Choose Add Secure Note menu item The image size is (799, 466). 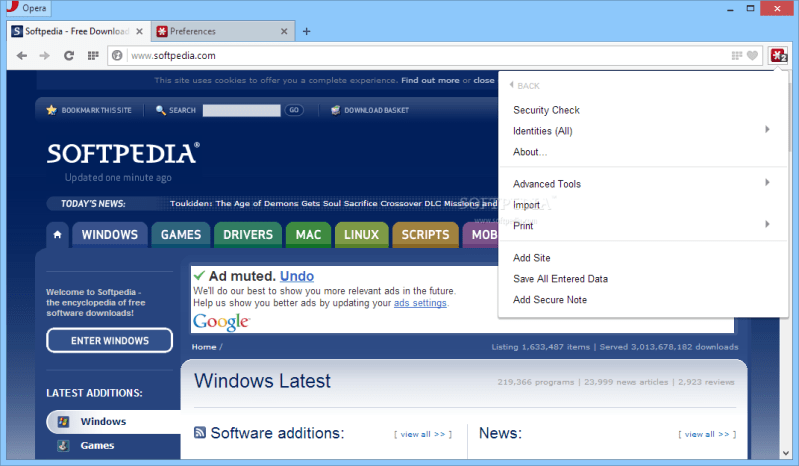[x=549, y=300]
